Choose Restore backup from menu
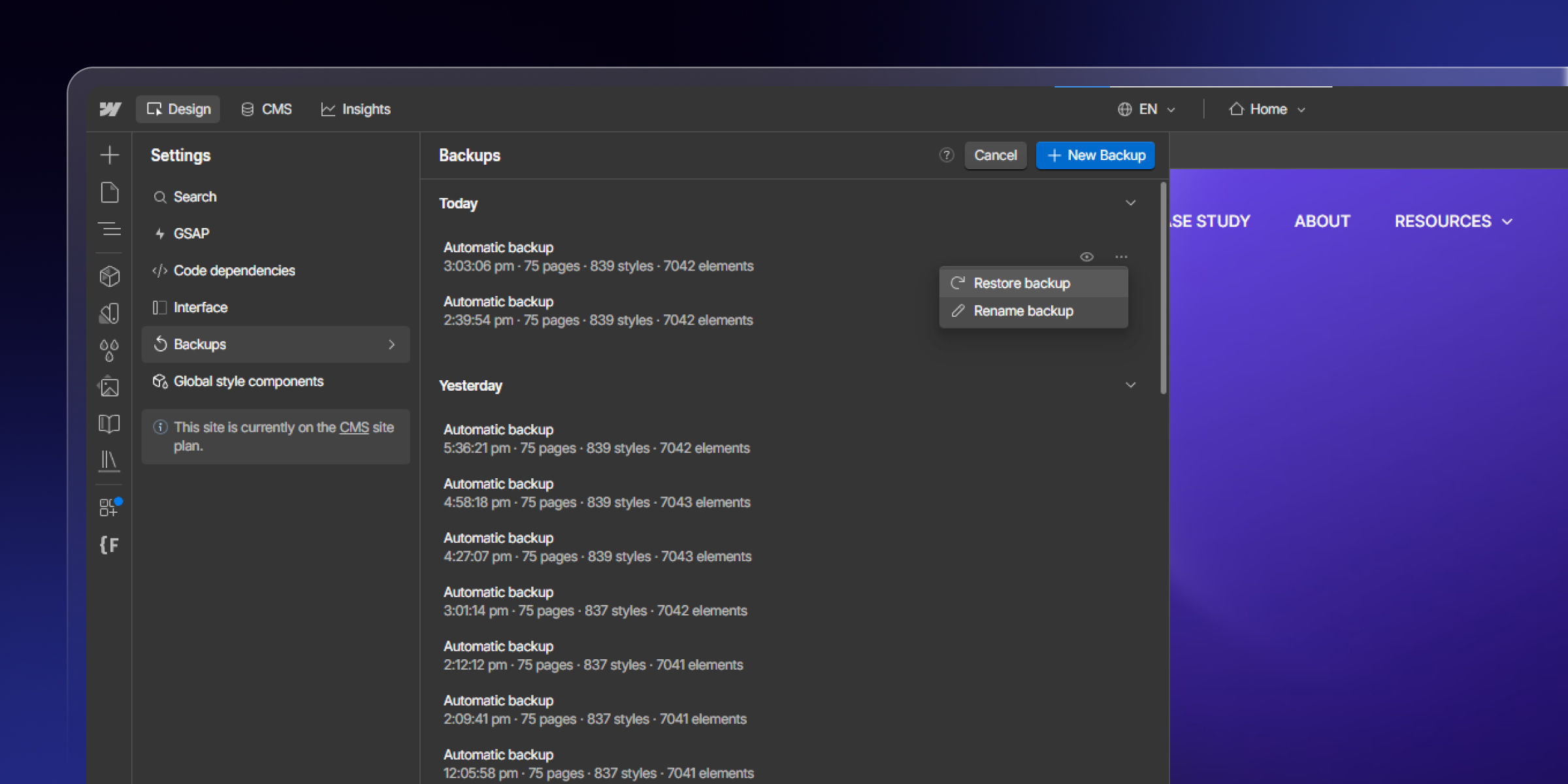 point(1034,284)
